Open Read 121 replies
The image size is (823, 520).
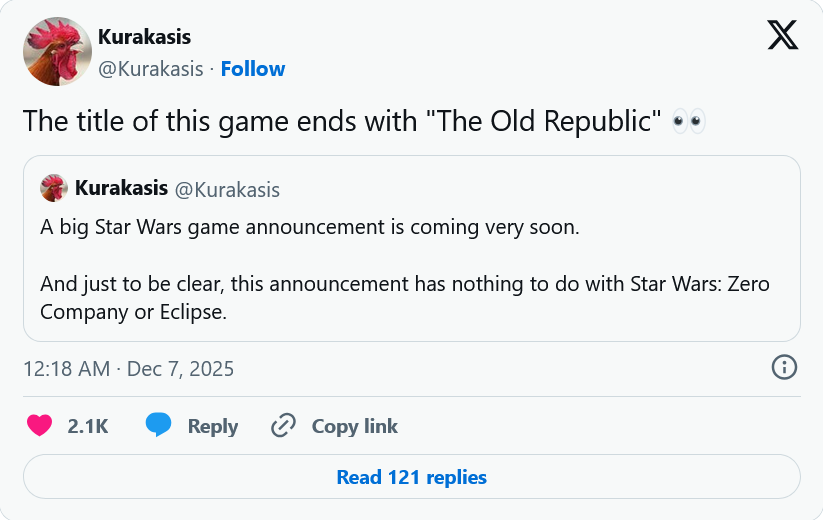tap(411, 477)
